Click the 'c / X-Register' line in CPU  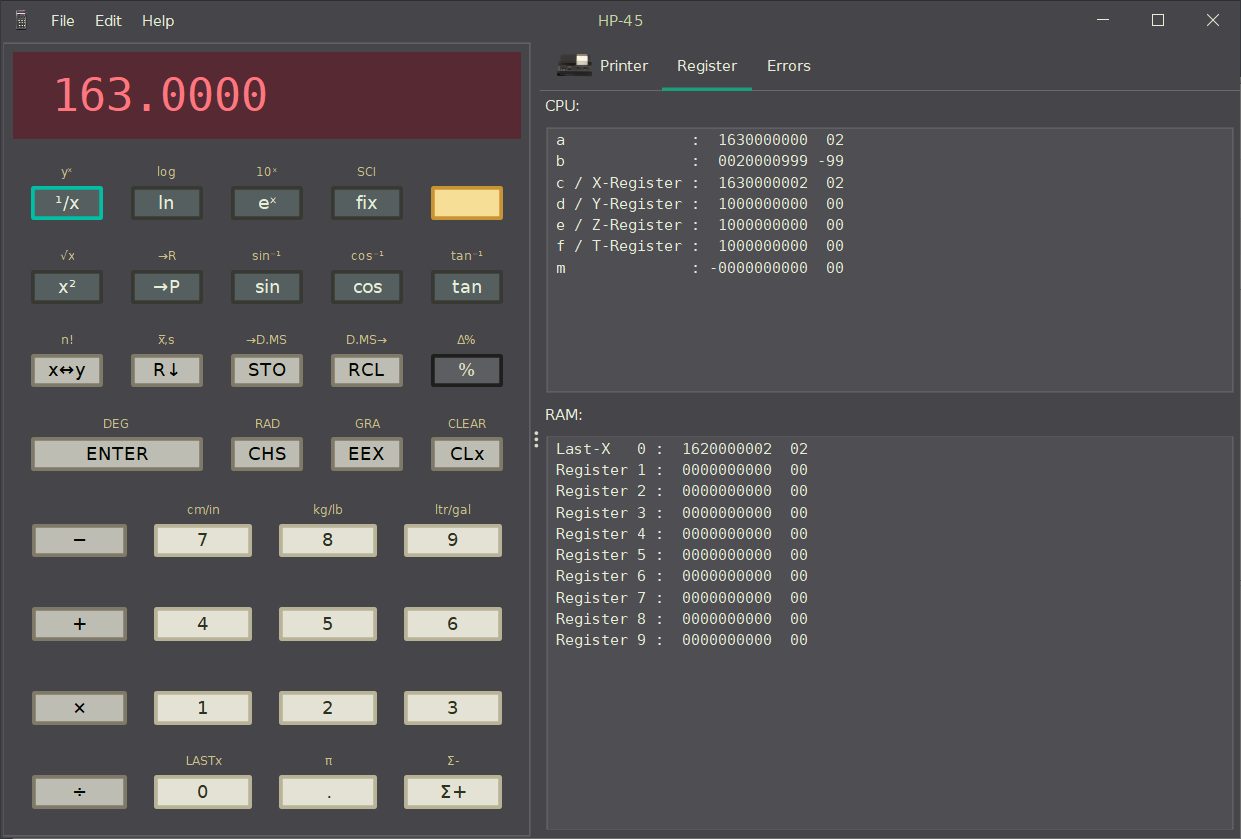tap(700, 183)
